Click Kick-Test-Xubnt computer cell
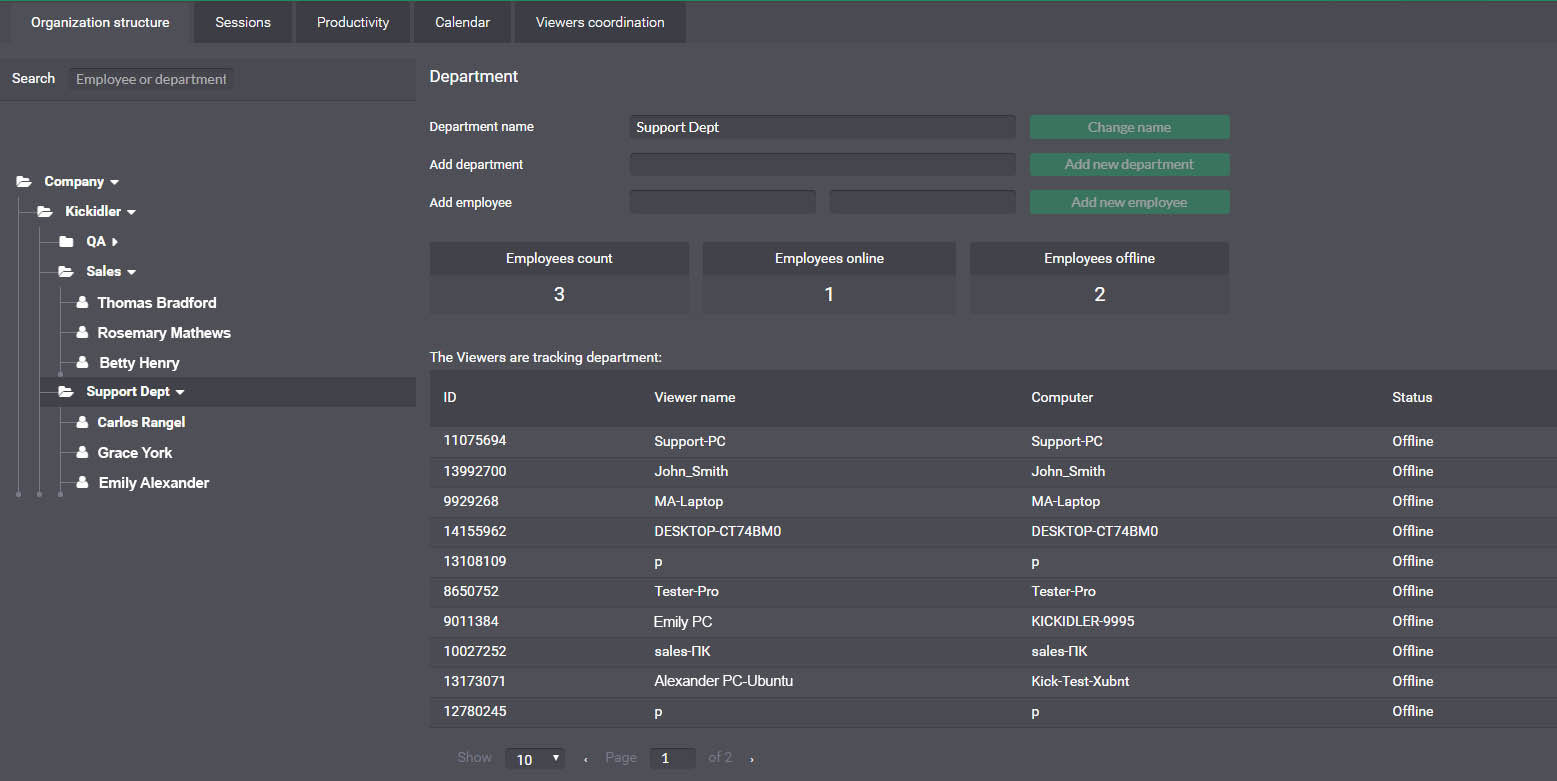 click(1080, 681)
